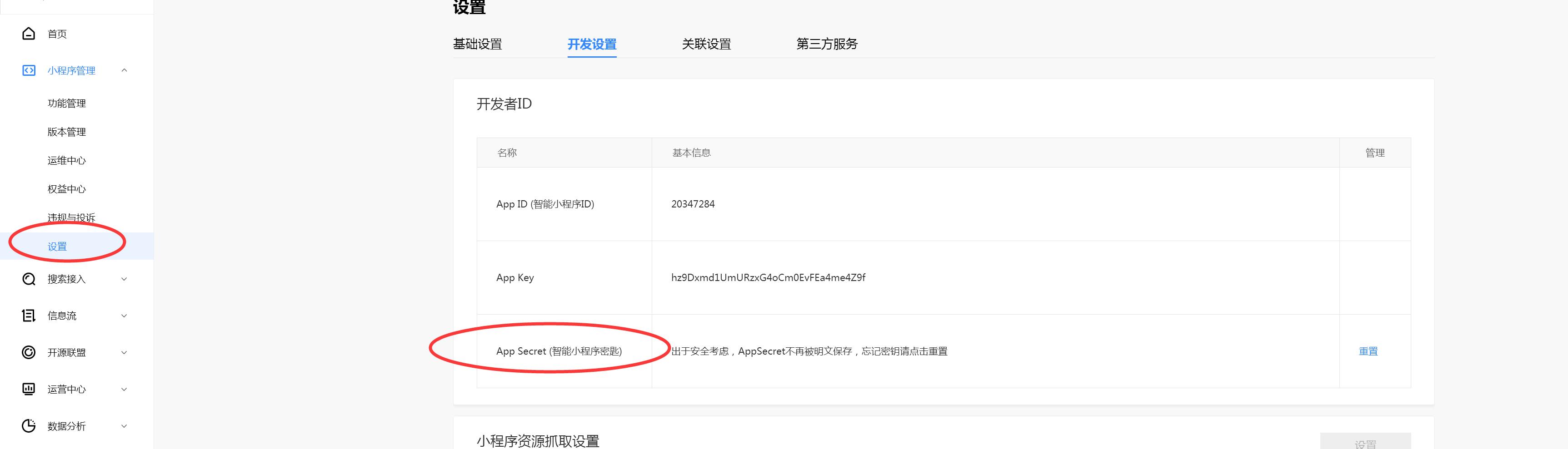The height and width of the screenshot is (449, 1568).
Task: Click the 信息流 feed icon
Action: tap(29, 316)
